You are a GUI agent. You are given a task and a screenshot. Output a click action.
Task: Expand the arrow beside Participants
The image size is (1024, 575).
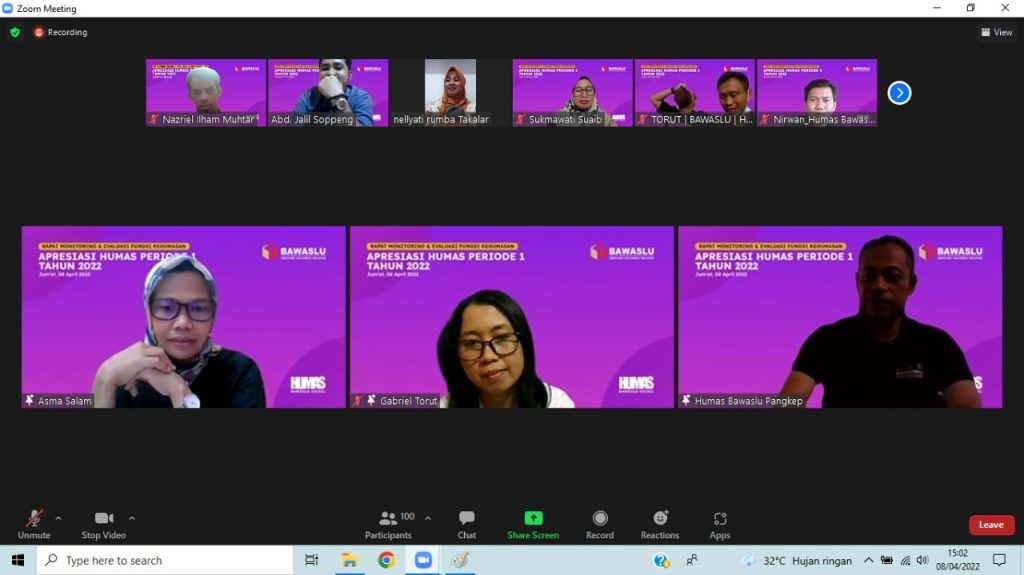[x=428, y=518]
